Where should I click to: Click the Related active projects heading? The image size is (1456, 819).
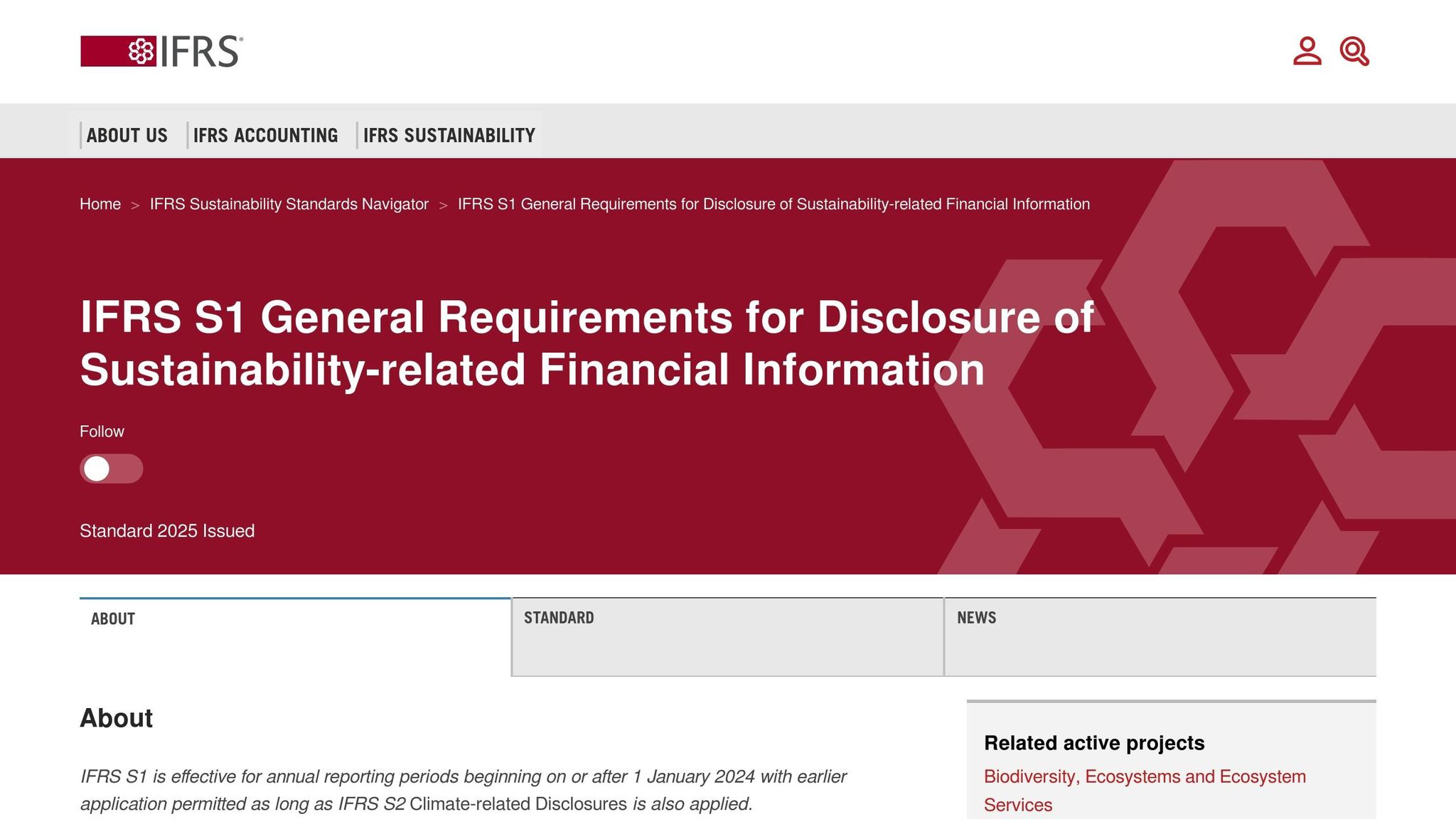[x=1093, y=742]
